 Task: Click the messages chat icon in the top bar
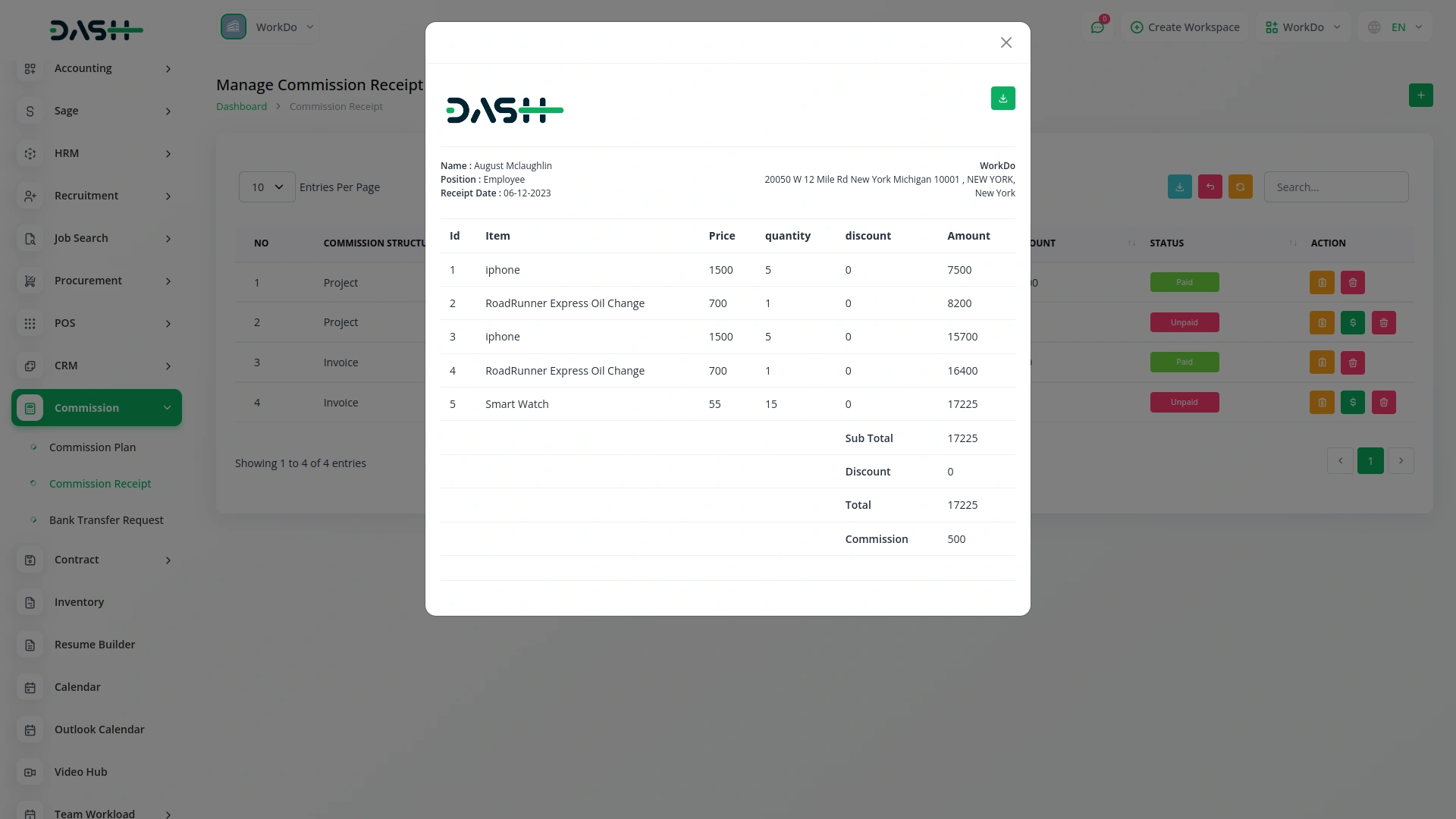click(x=1098, y=27)
